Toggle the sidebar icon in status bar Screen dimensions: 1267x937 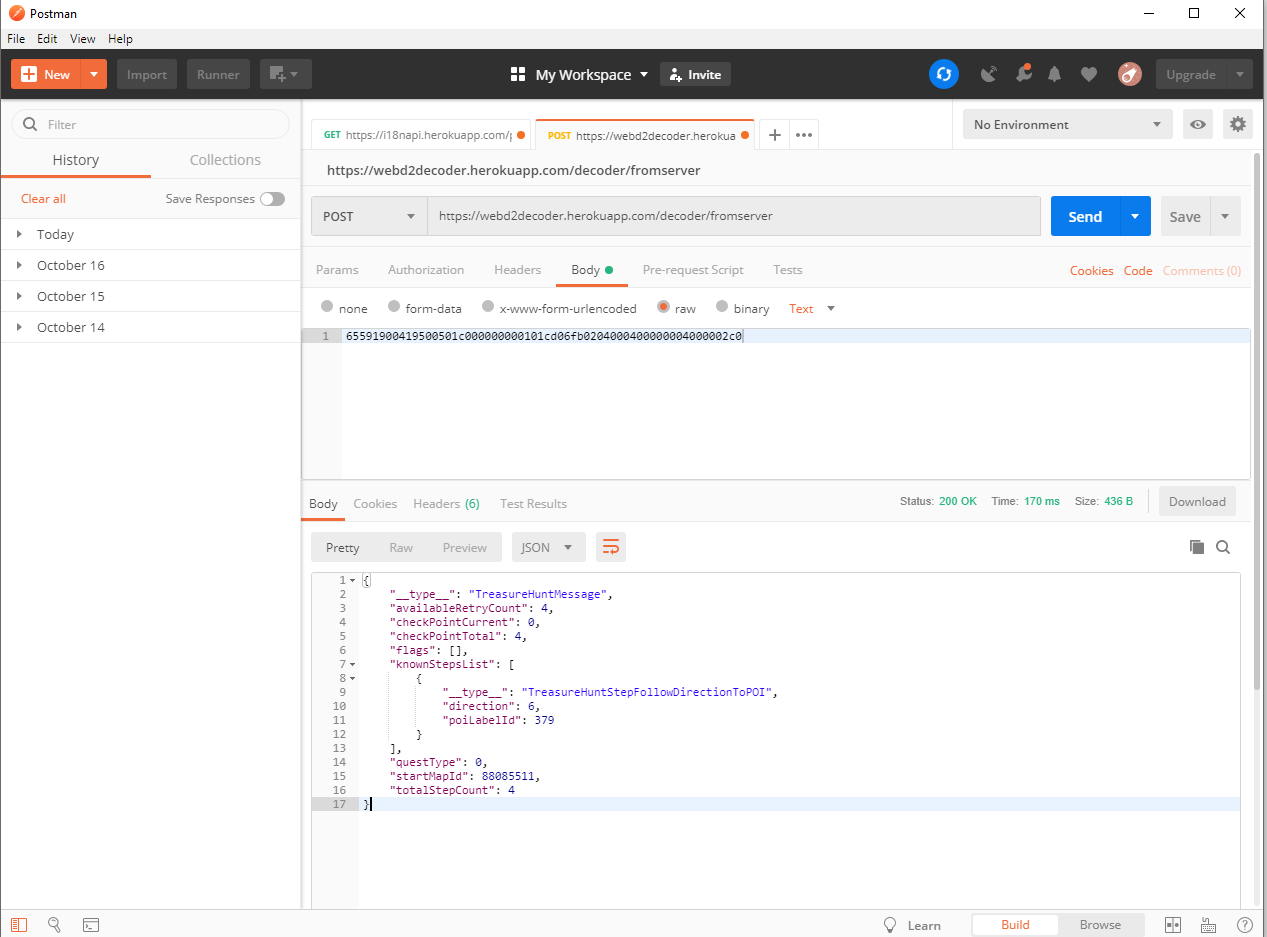[20, 925]
